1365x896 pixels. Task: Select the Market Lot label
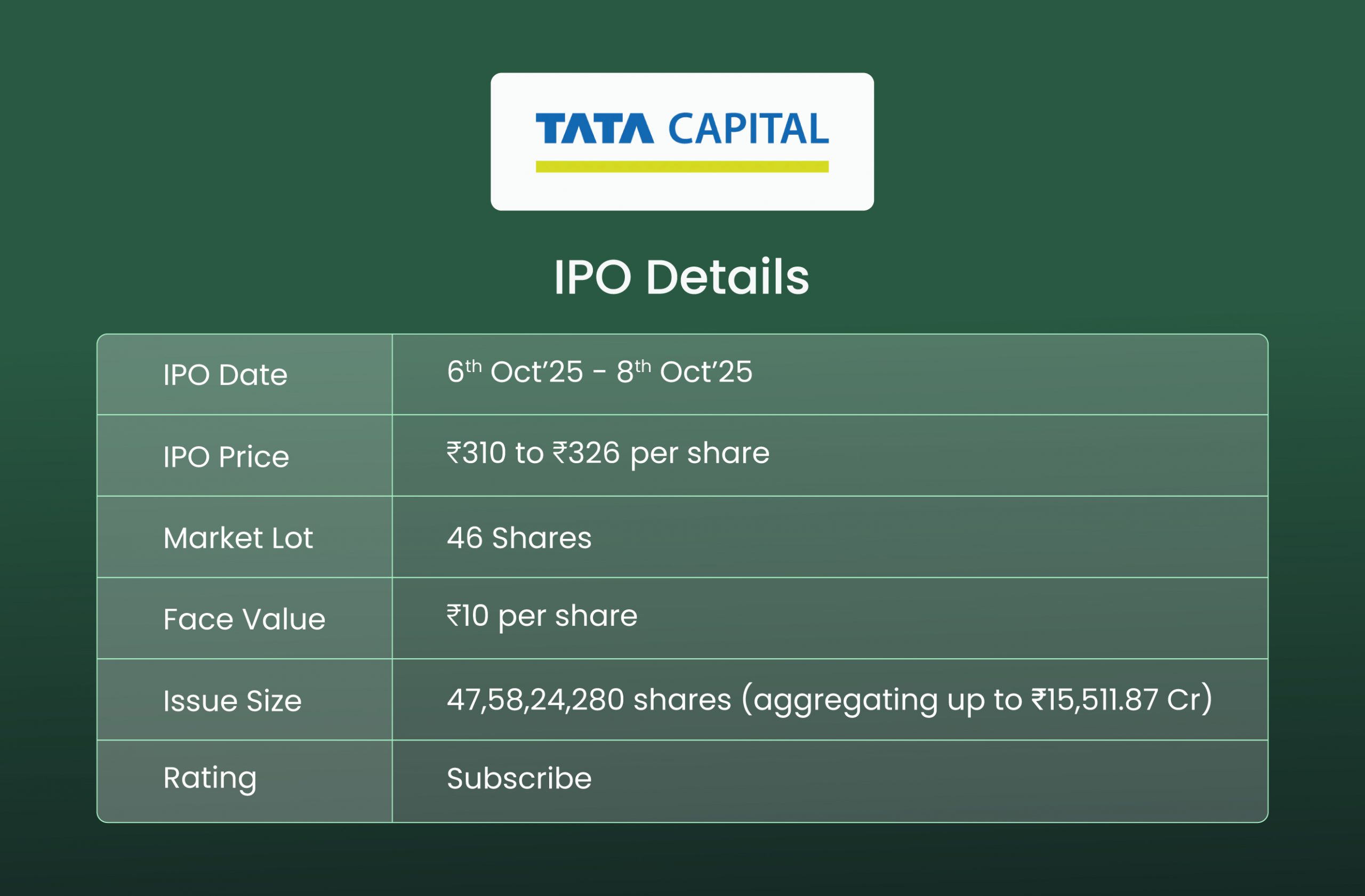point(238,538)
